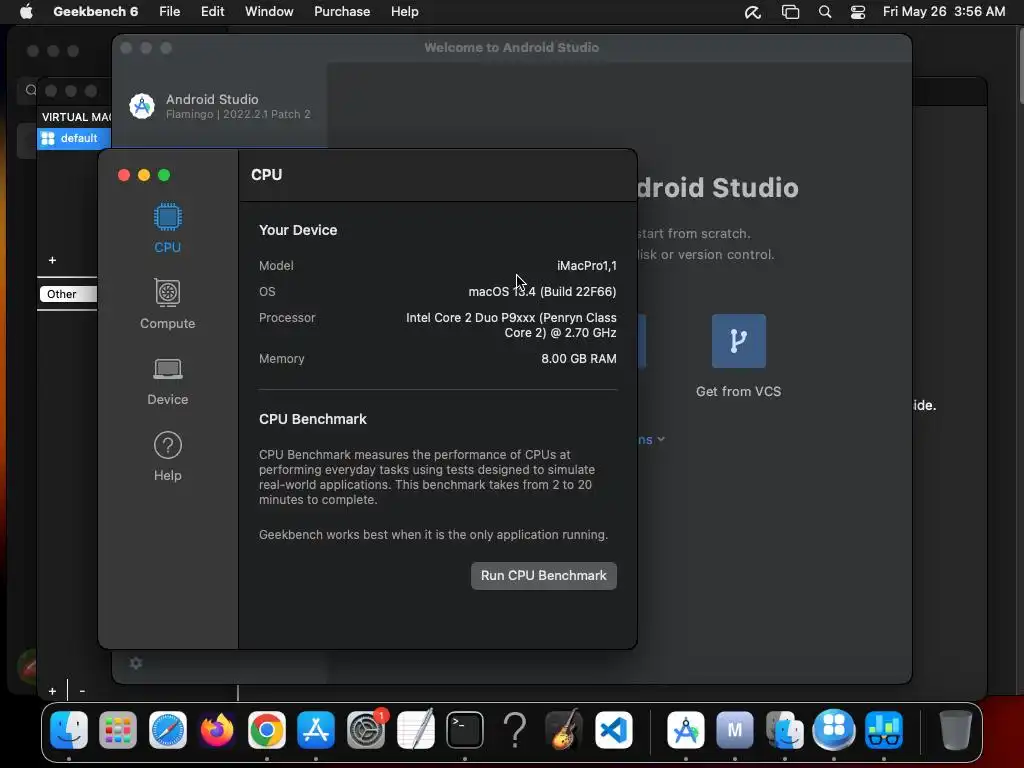Click the bottom plus button in VM window
Screen dimensions: 1024x768
click(x=52, y=690)
